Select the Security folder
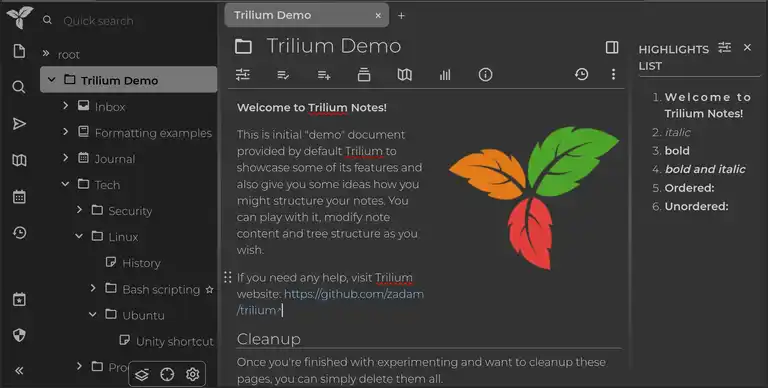This screenshot has height=388, width=768. (x=130, y=211)
